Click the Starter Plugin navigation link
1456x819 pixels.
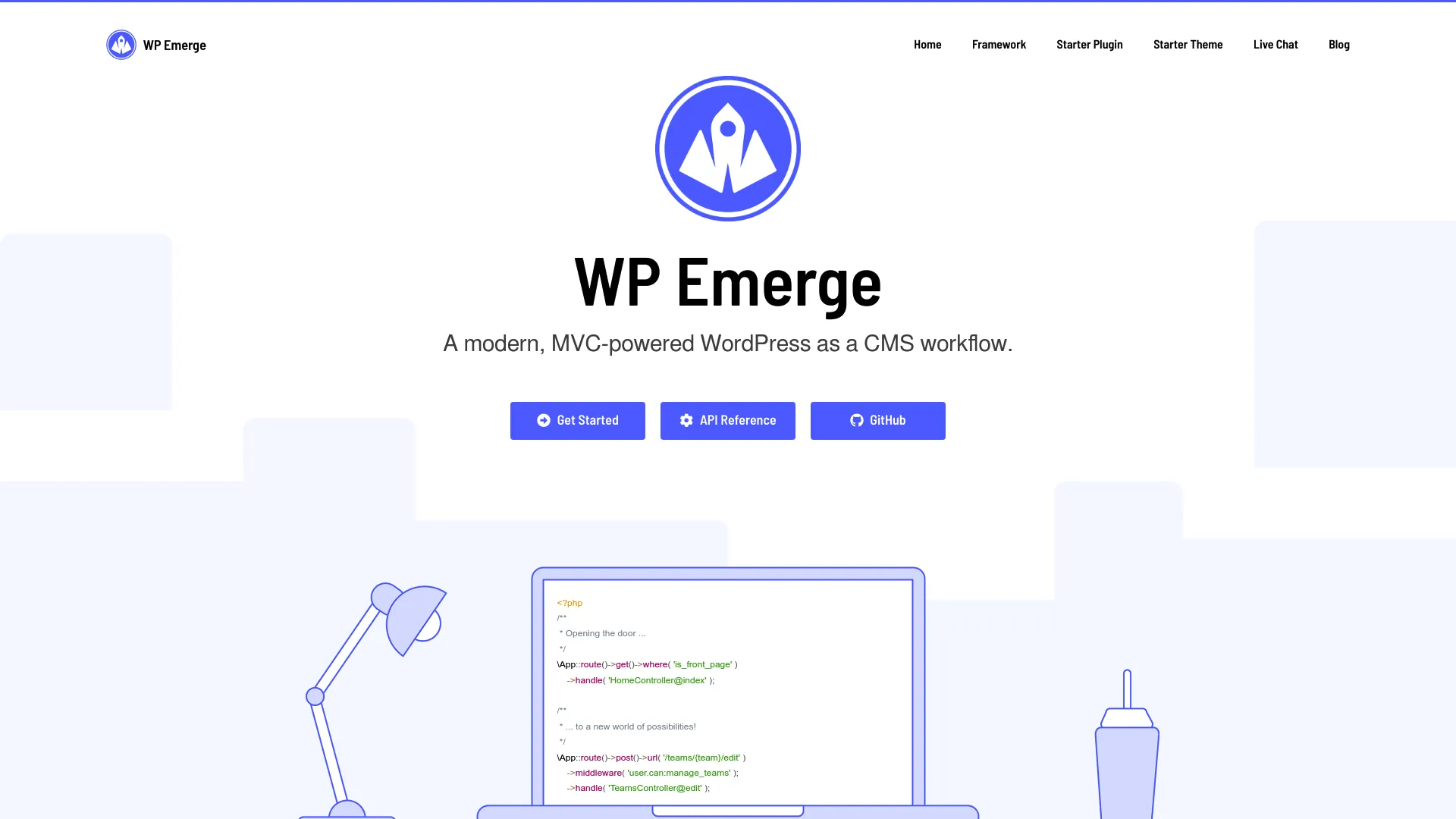coord(1089,43)
